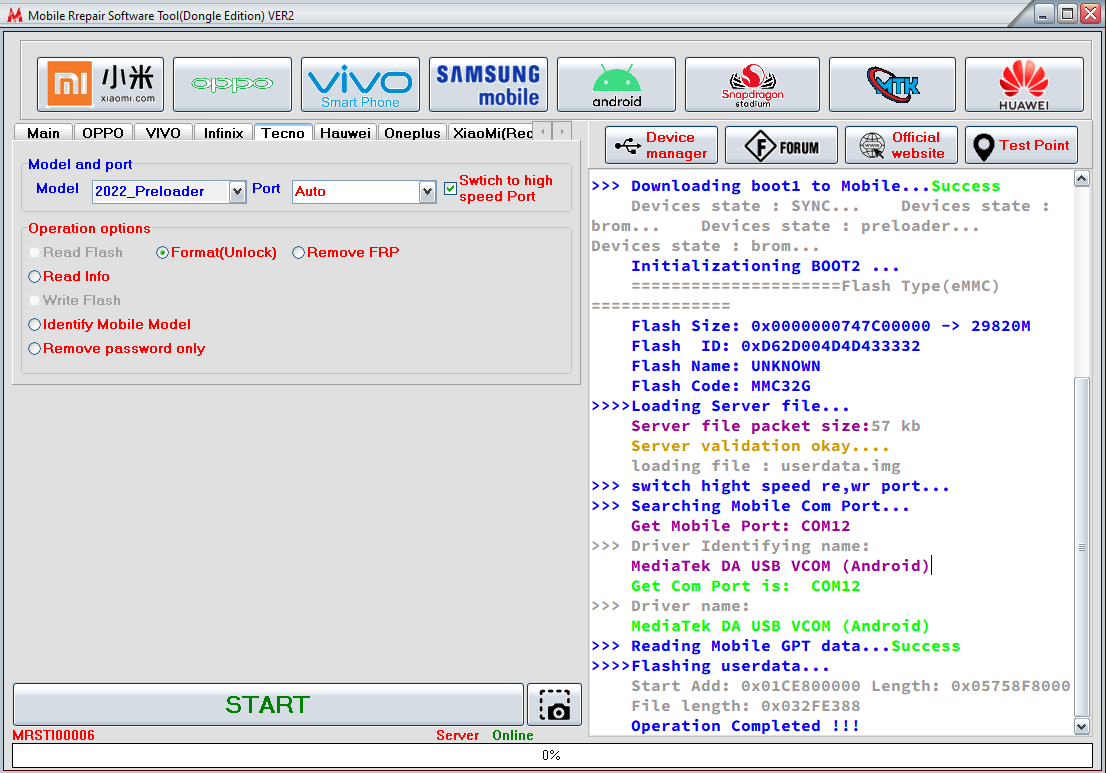This screenshot has width=1106, height=773.
Task: Switch to the Oneplus tab
Action: point(413,133)
